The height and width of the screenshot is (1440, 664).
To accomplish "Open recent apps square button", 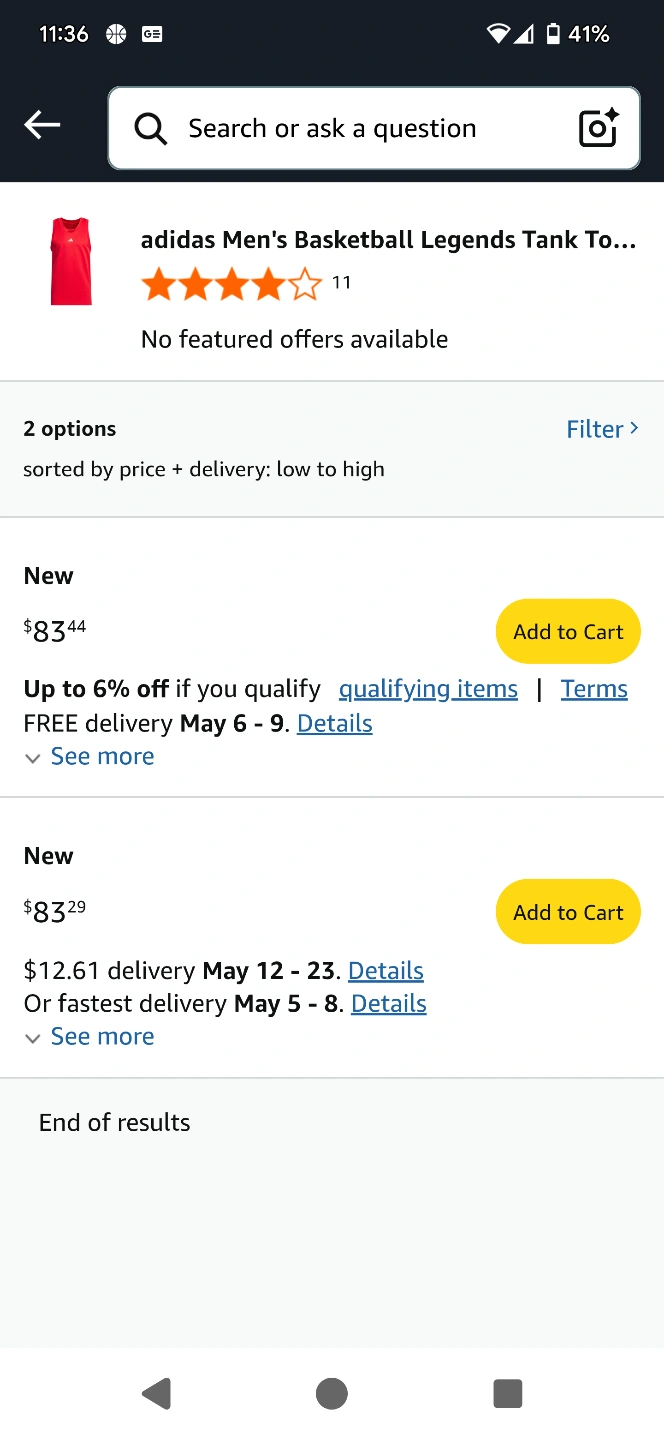I will pos(508,1393).
